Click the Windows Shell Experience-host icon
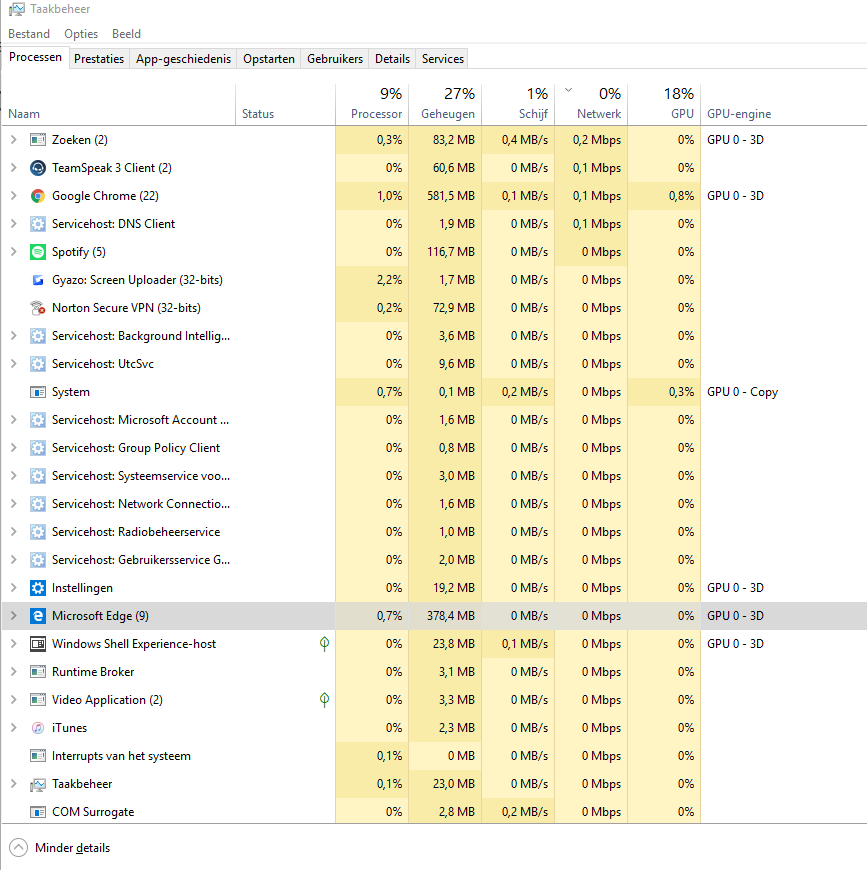This screenshot has width=867, height=870. pyautogui.click(x=38, y=644)
